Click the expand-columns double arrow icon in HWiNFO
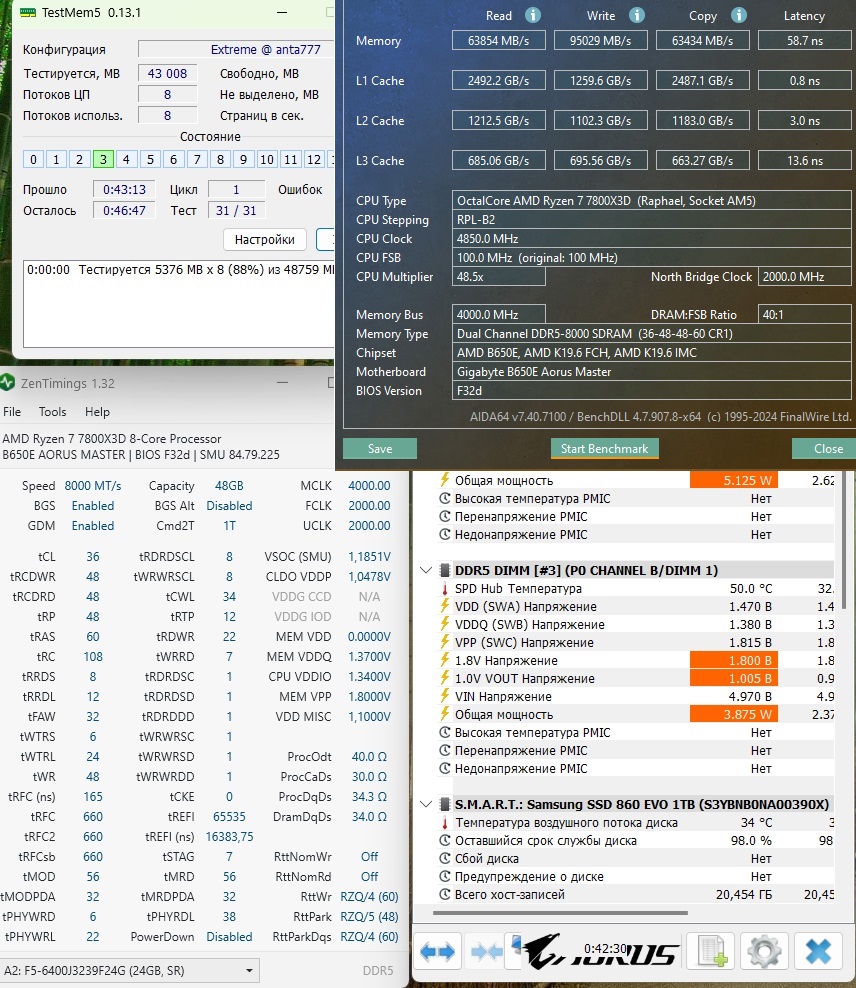856x988 pixels. (x=437, y=951)
